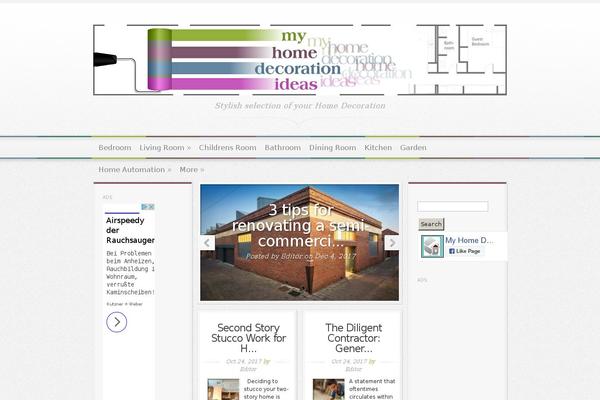Go to the Bathroom category
The image size is (600, 400).
[283, 148]
